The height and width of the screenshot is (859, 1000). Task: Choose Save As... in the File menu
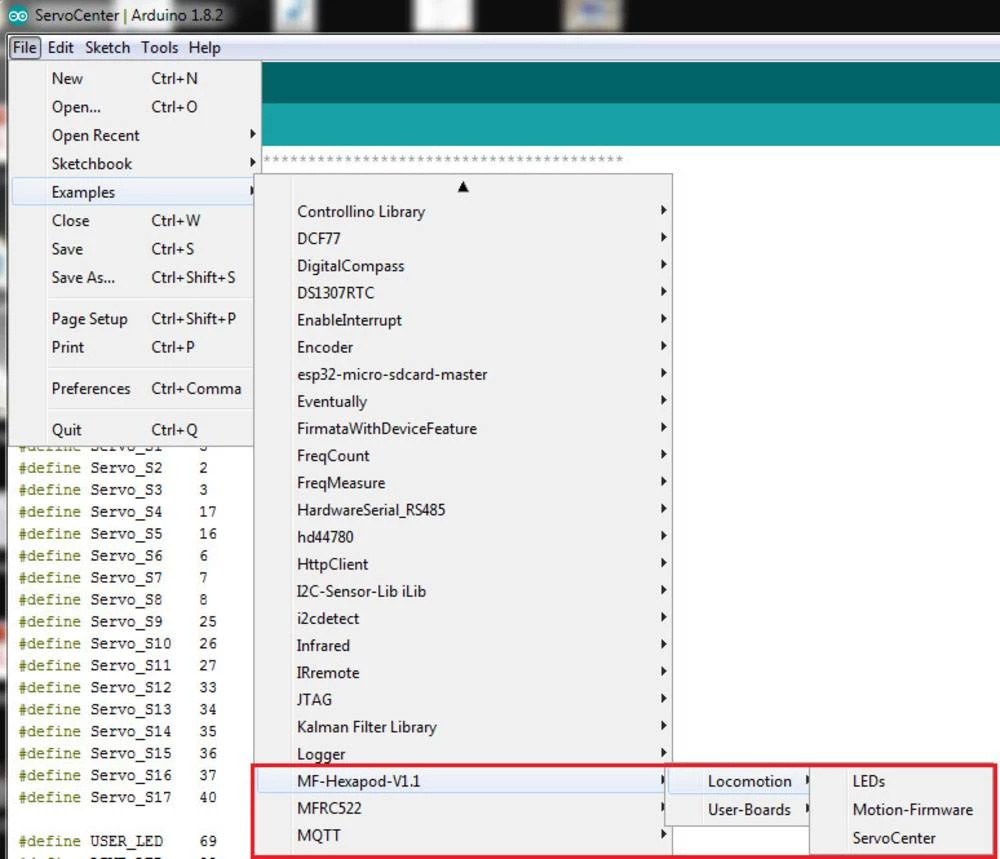pyautogui.click(x=83, y=277)
